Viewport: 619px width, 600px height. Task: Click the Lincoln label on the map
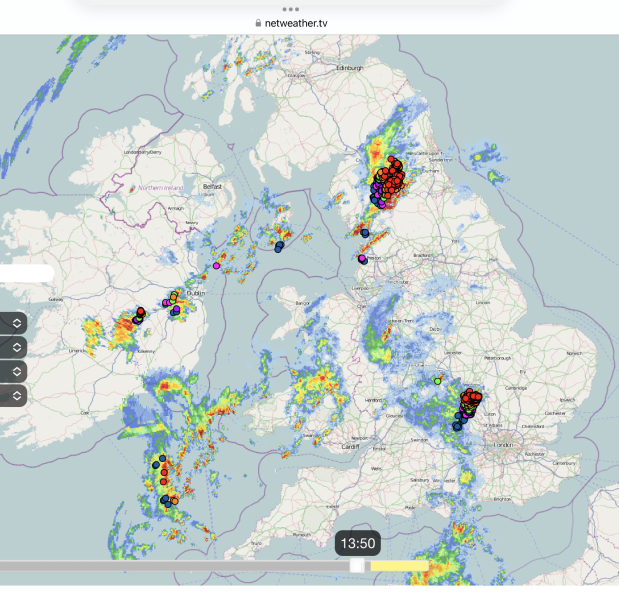tap(483, 302)
